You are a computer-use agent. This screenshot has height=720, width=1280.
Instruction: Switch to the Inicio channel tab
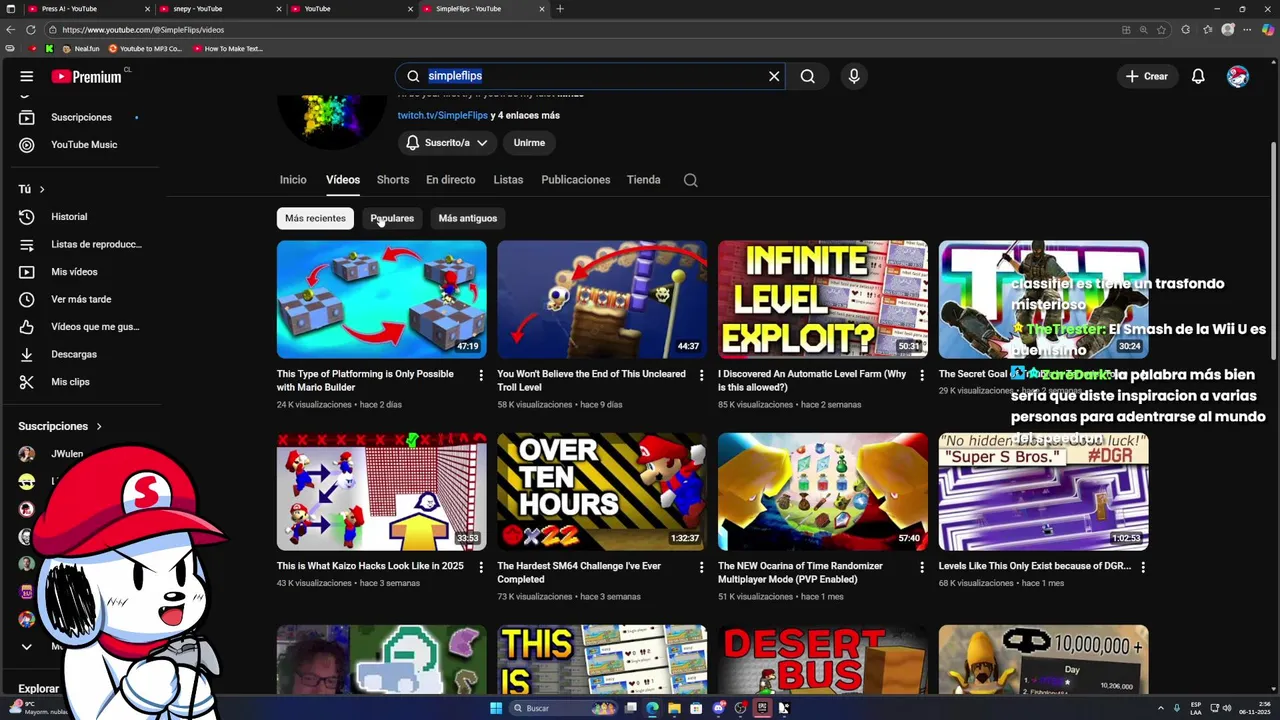click(293, 180)
